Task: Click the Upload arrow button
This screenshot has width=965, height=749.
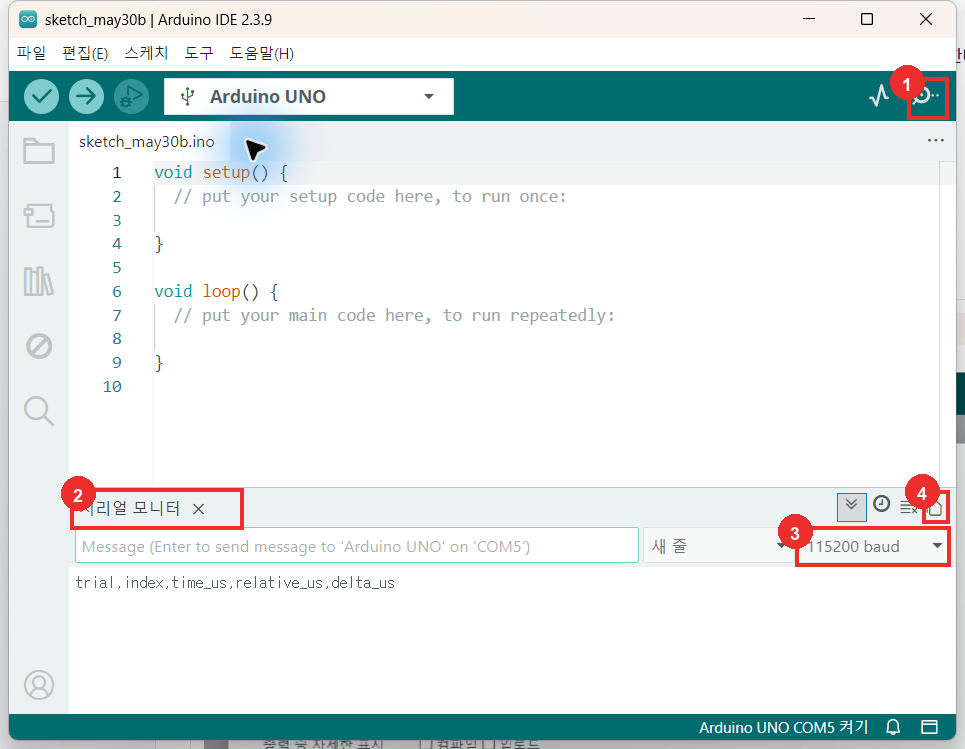Action: [86, 97]
